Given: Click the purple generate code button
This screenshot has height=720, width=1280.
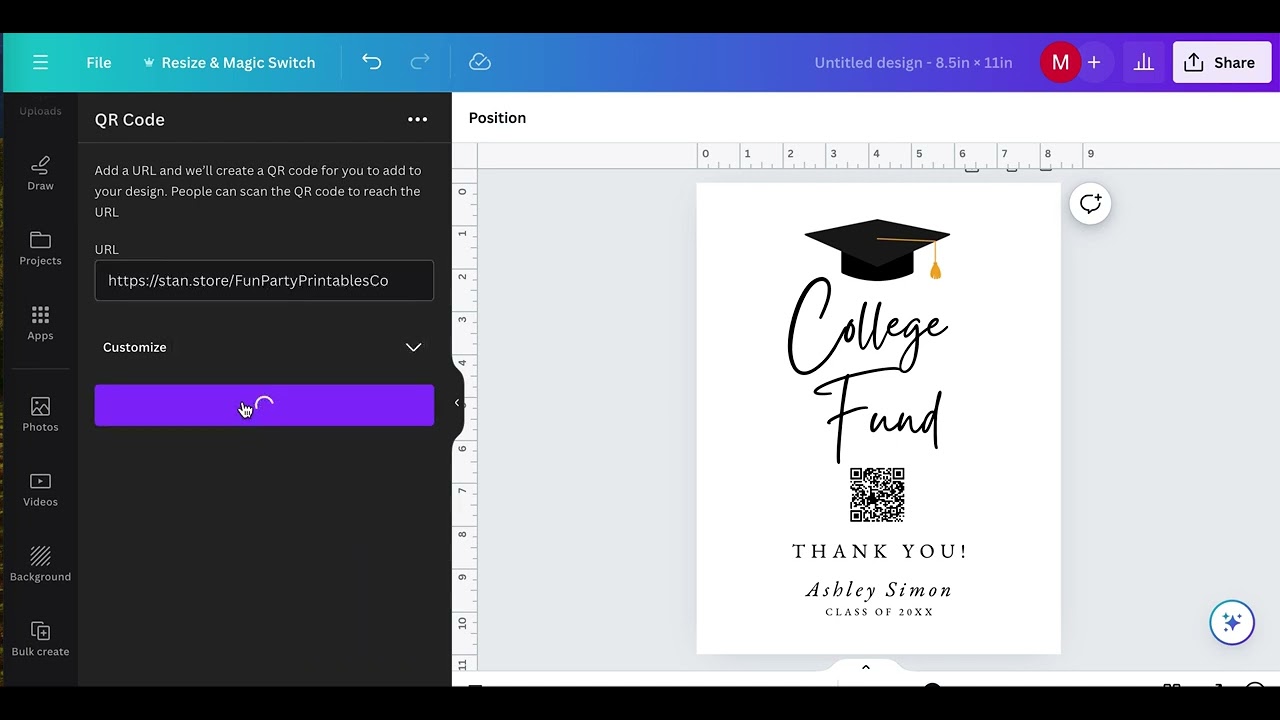Looking at the screenshot, I should click(x=264, y=405).
